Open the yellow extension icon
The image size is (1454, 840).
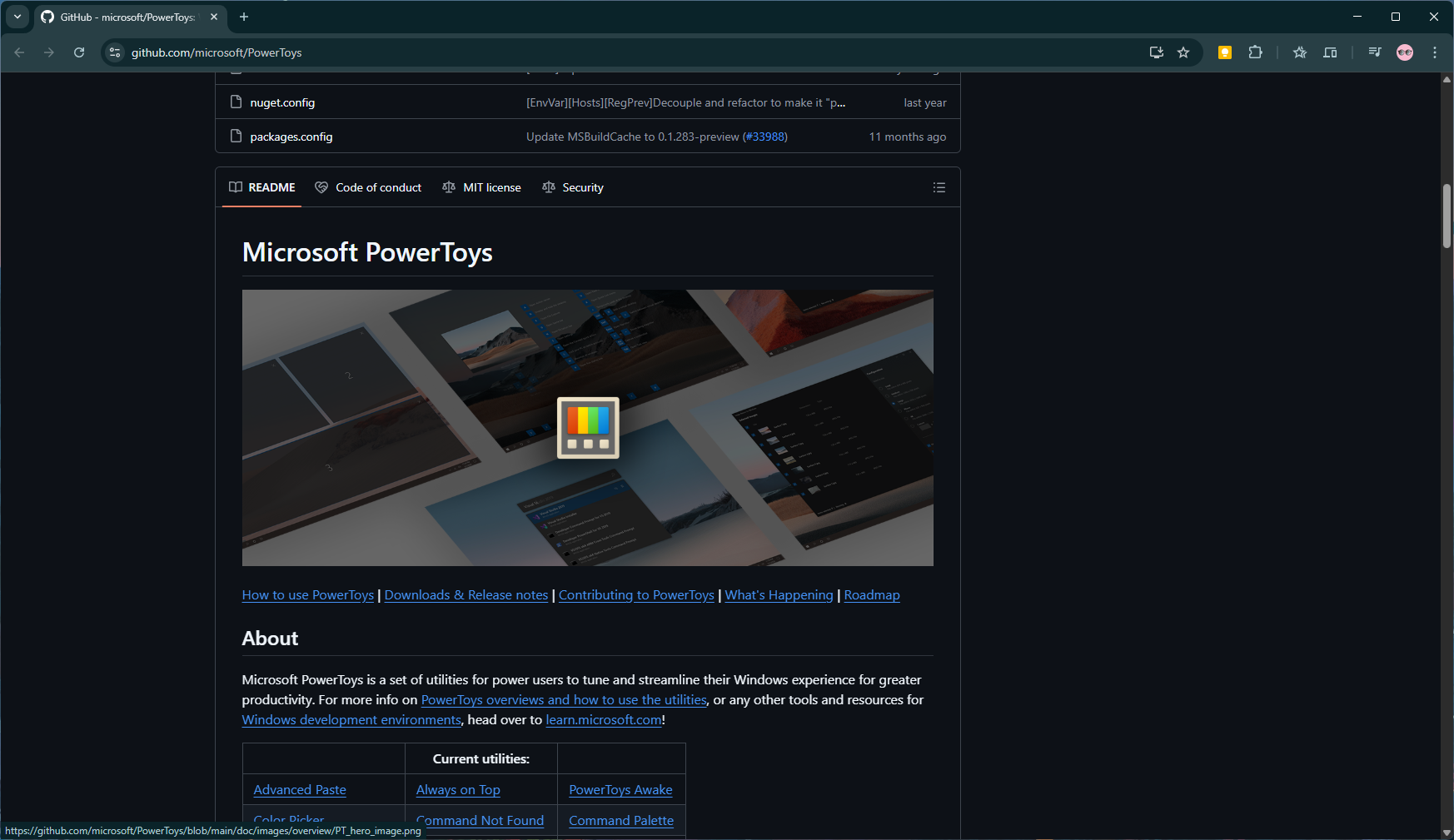tap(1225, 52)
